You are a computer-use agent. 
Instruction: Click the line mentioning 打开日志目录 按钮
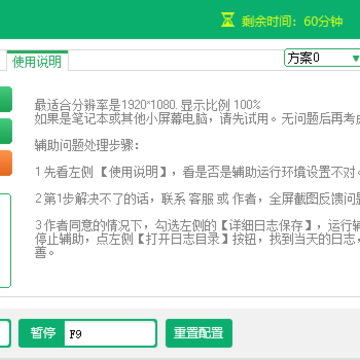(x=197, y=239)
